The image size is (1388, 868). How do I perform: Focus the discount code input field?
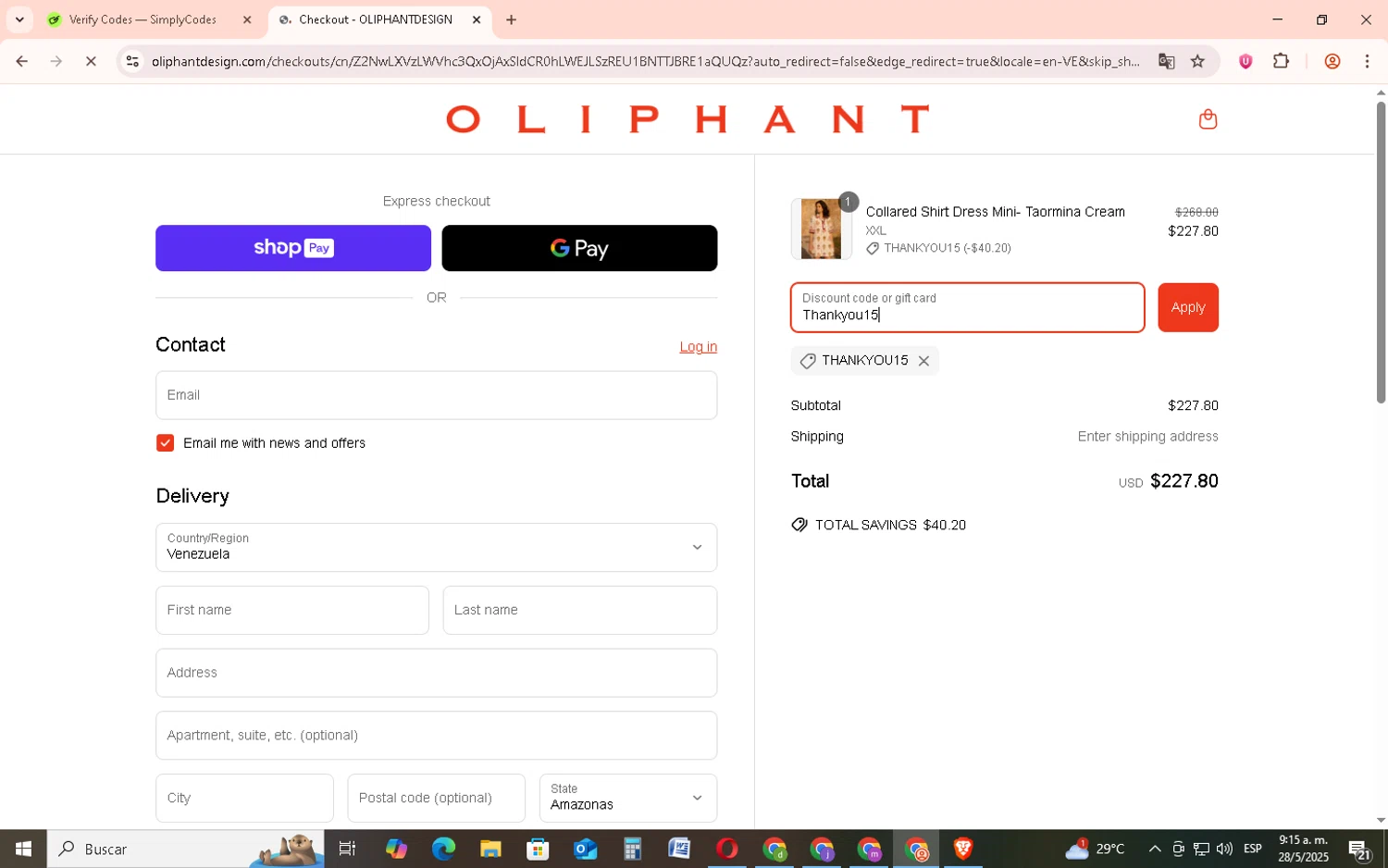pyautogui.click(x=967, y=307)
